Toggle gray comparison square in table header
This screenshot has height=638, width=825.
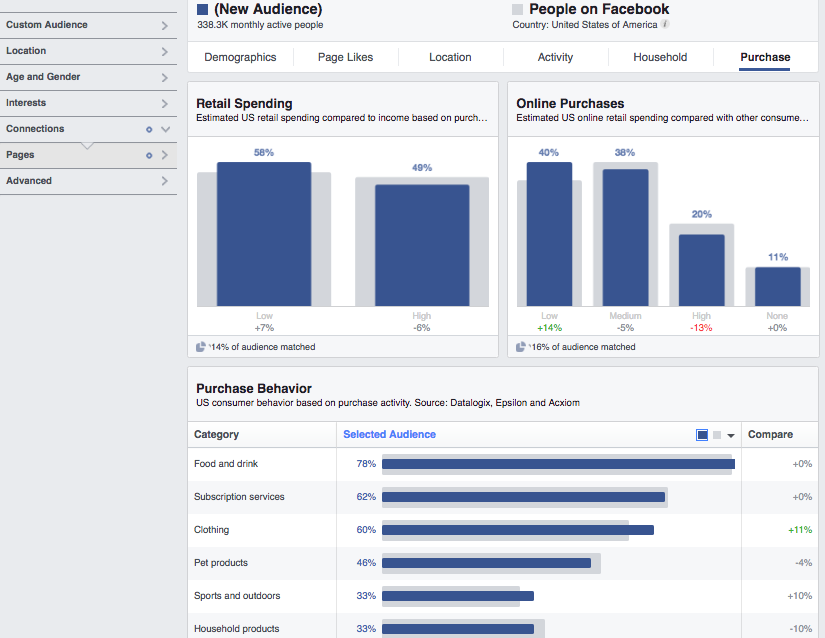(x=716, y=435)
